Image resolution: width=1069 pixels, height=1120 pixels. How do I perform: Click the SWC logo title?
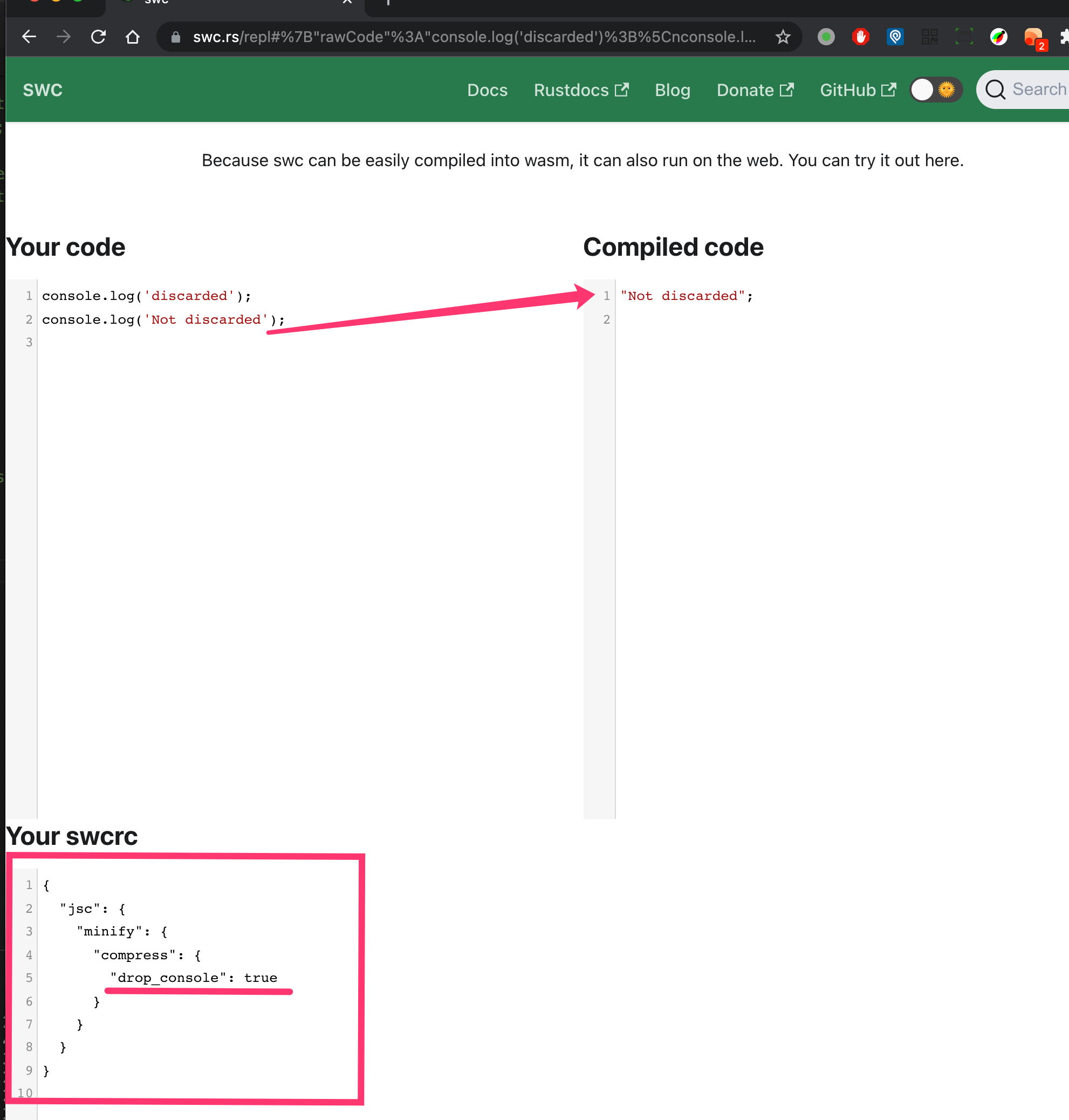click(x=43, y=90)
